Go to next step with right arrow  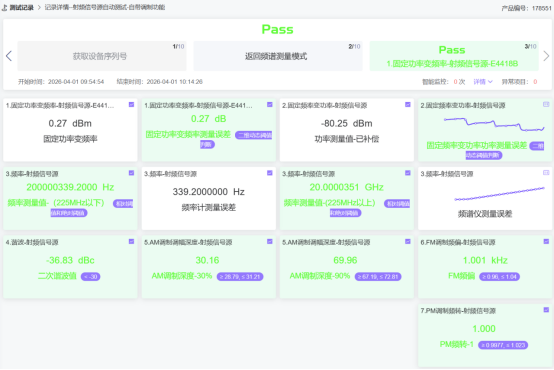(x=546, y=56)
